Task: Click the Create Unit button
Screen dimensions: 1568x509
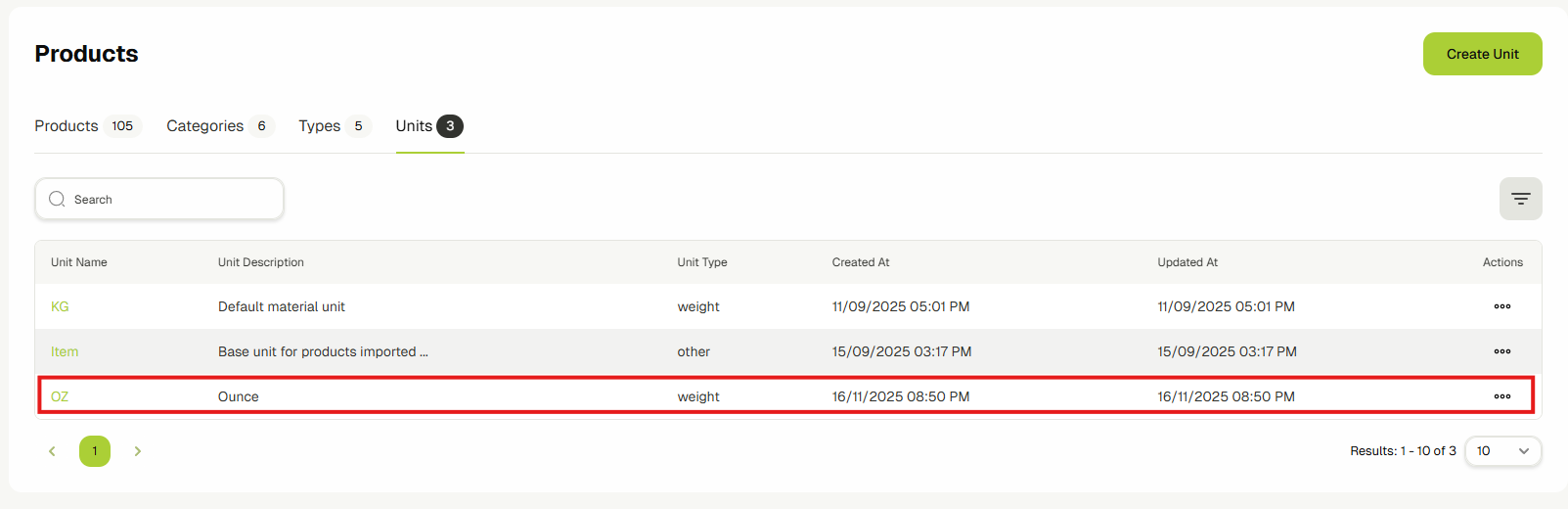Action: [x=1482, y=54]
